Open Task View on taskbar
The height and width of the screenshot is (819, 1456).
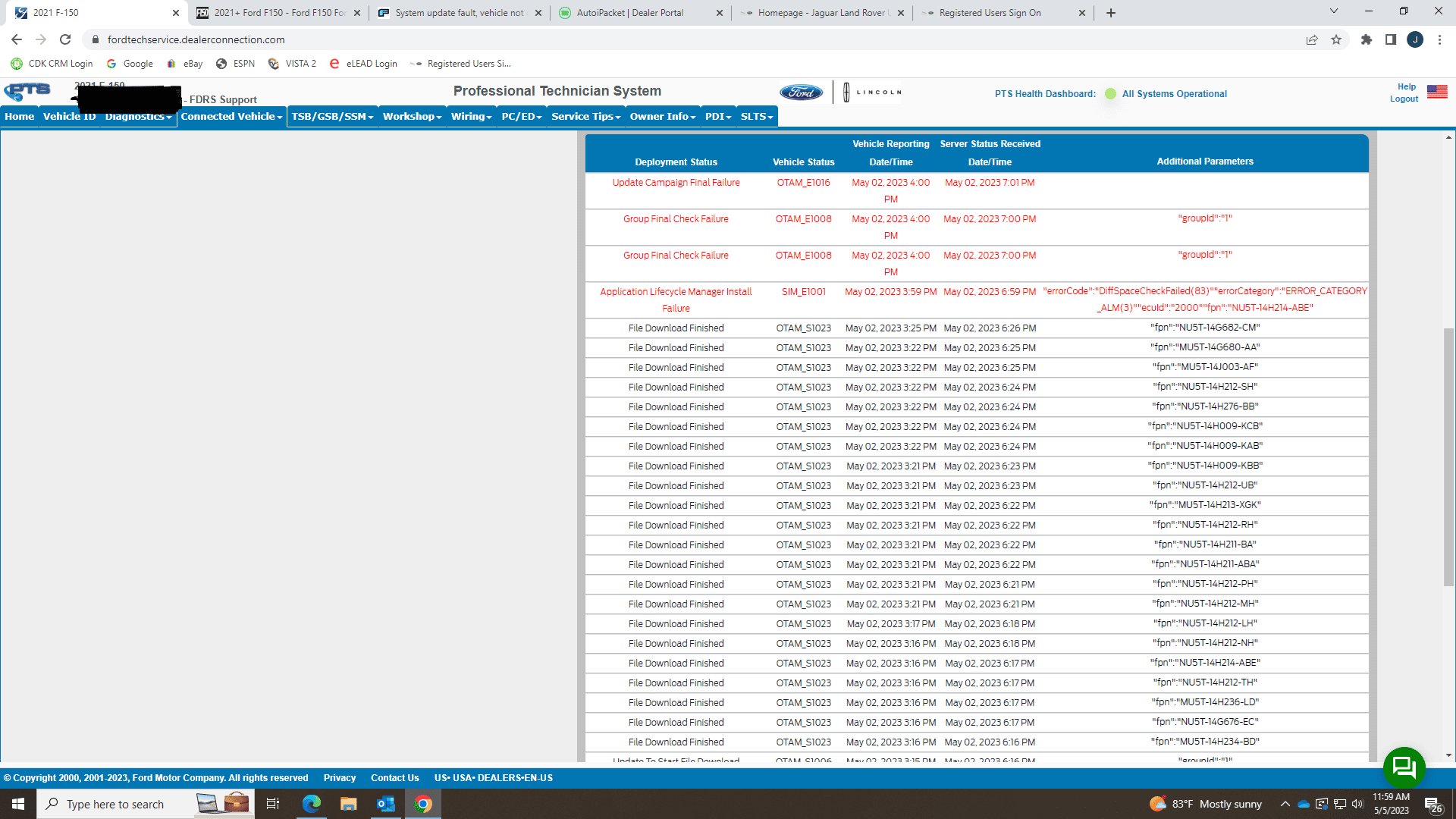pyautogui.click(x=273, y=804)
